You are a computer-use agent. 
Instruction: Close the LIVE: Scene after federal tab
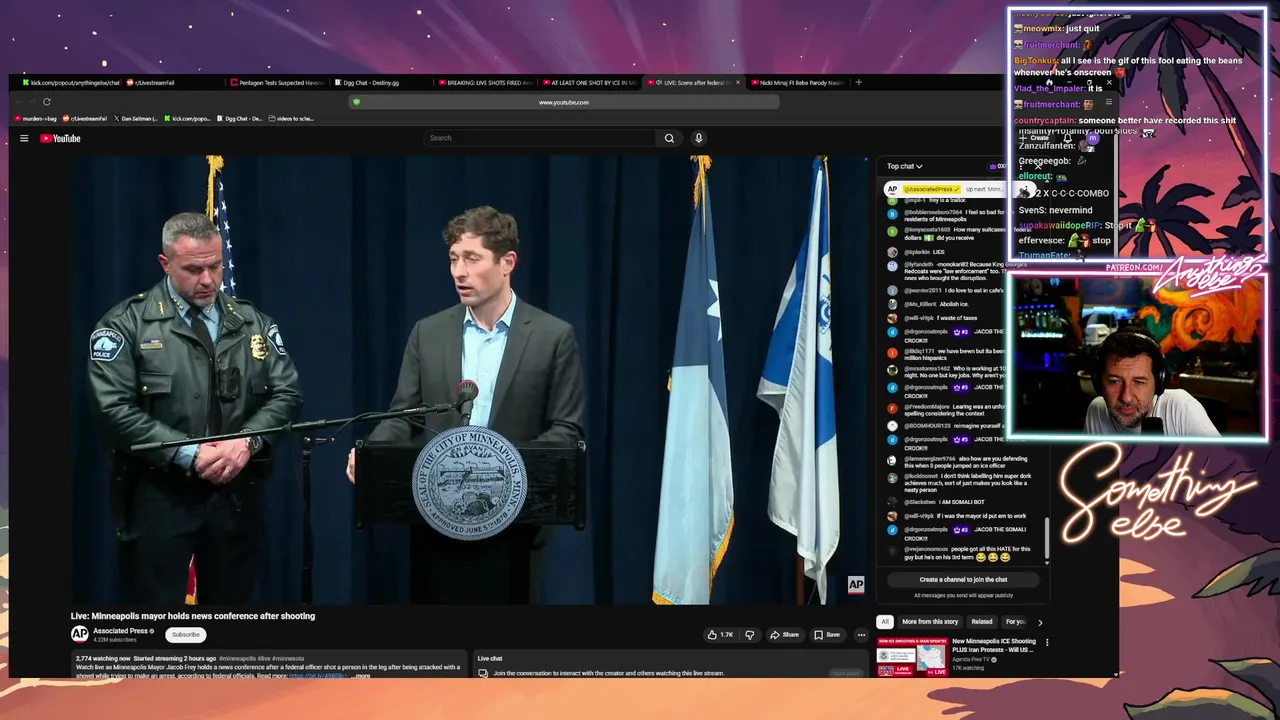(x=738, y=83)
